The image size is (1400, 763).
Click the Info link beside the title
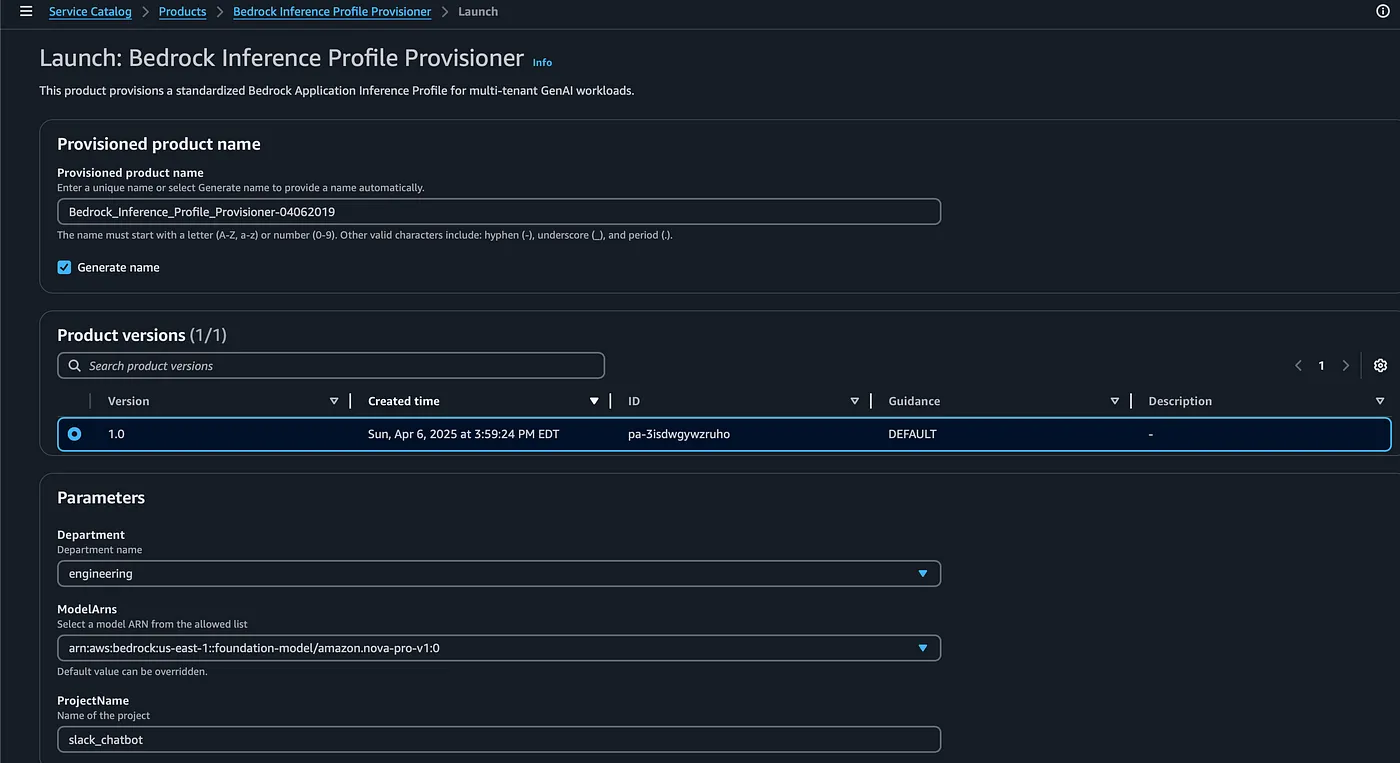[542, 62]
